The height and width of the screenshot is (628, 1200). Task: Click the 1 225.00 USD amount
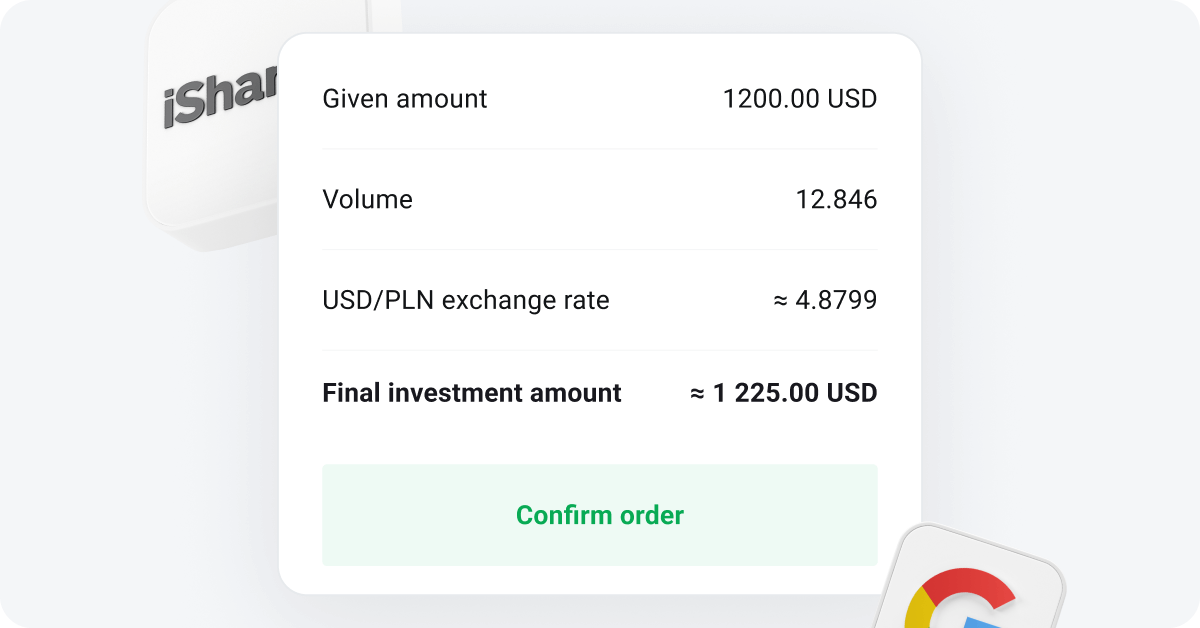pos(782,393)
